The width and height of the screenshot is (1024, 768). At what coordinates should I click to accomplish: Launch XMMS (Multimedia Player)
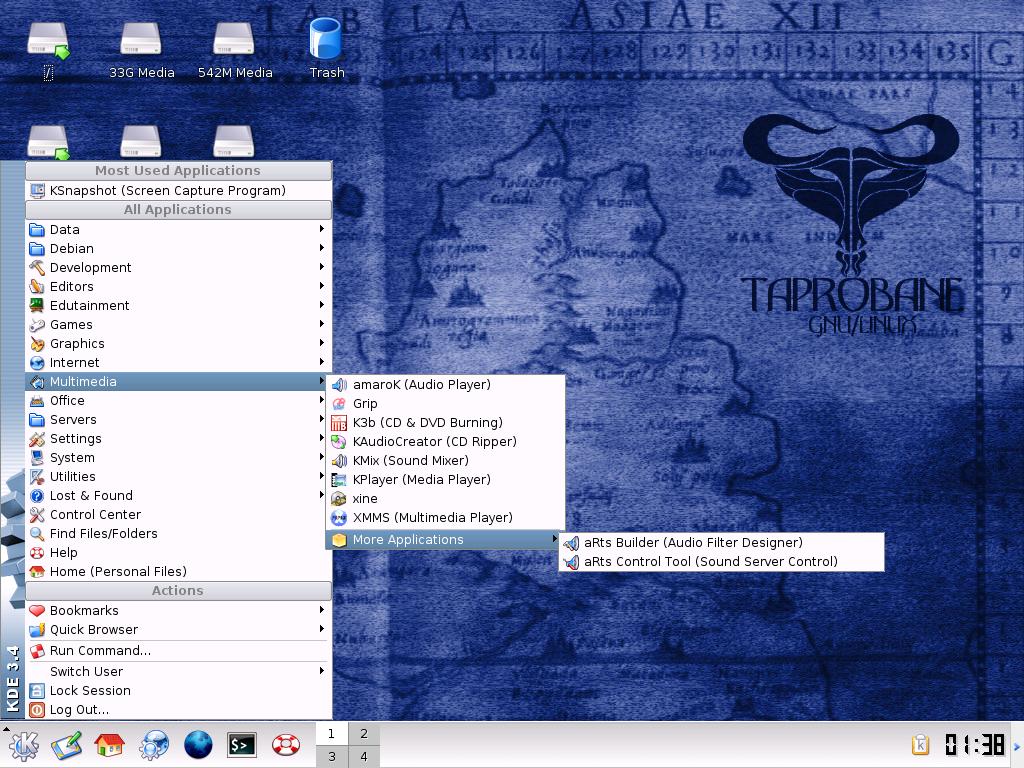(445, 517)
